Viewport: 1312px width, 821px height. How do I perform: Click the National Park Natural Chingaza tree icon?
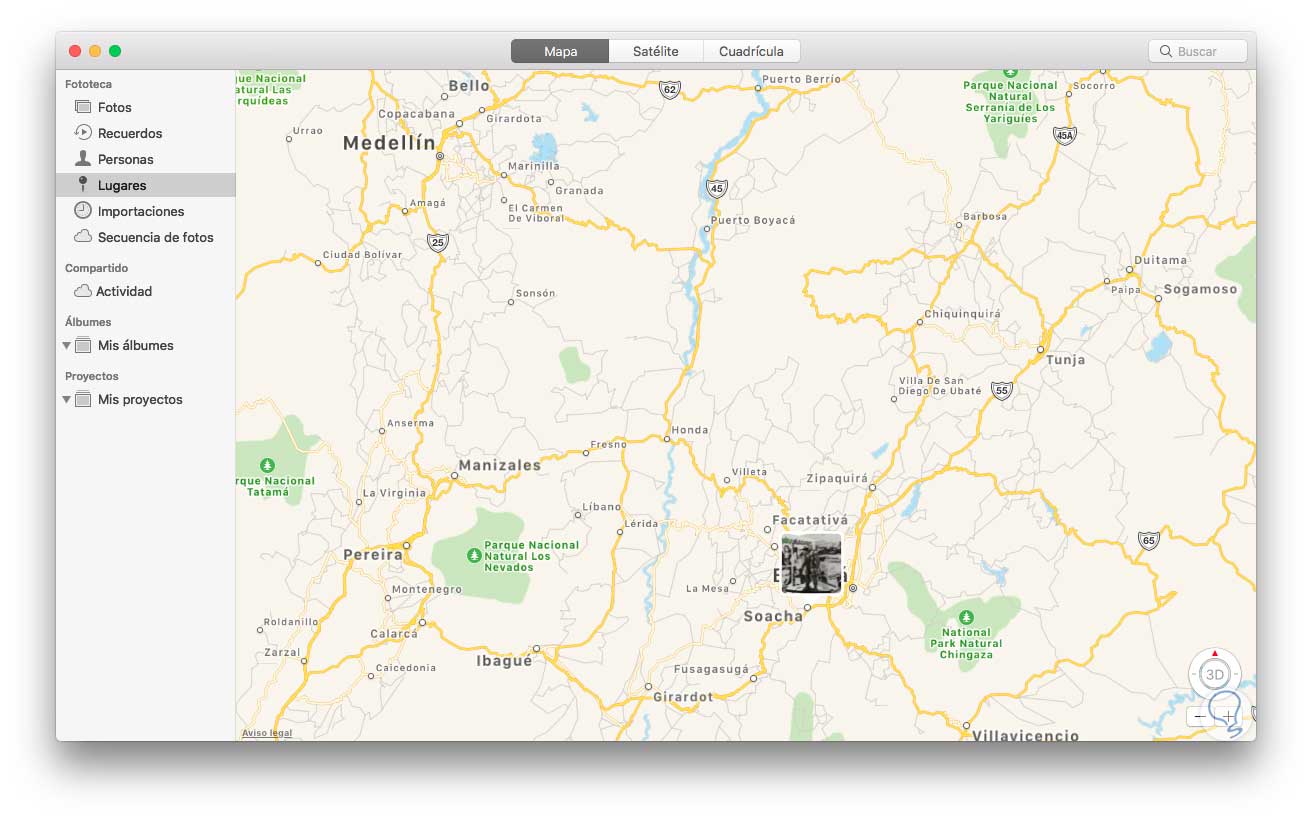966,617
